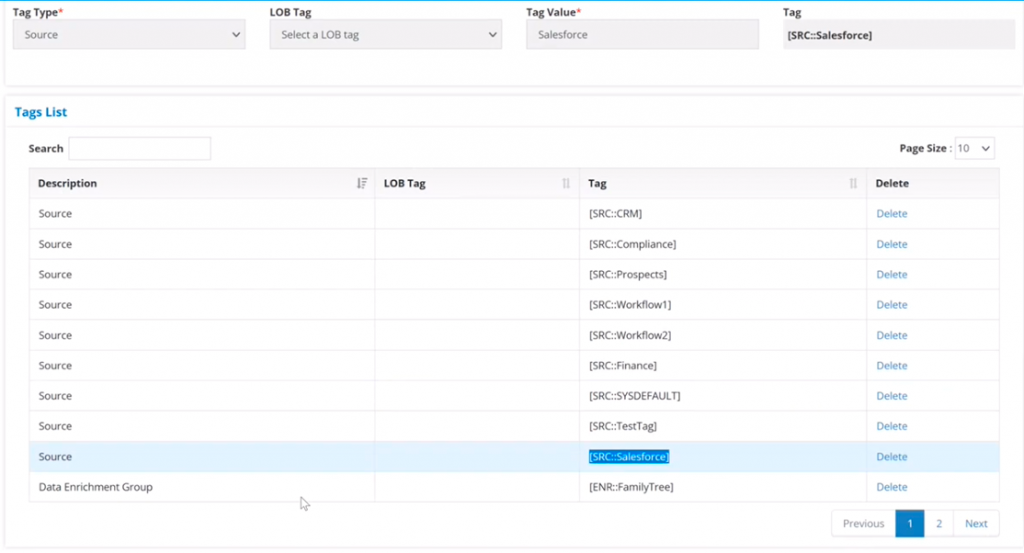
Task: Focus the Search text box
Action: point(139,149)
